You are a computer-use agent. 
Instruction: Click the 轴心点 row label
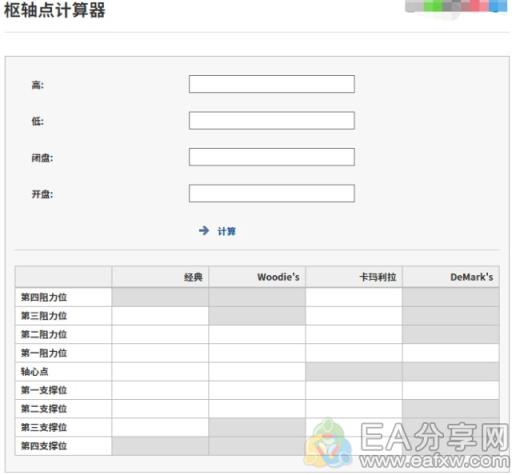coord(35,372)
